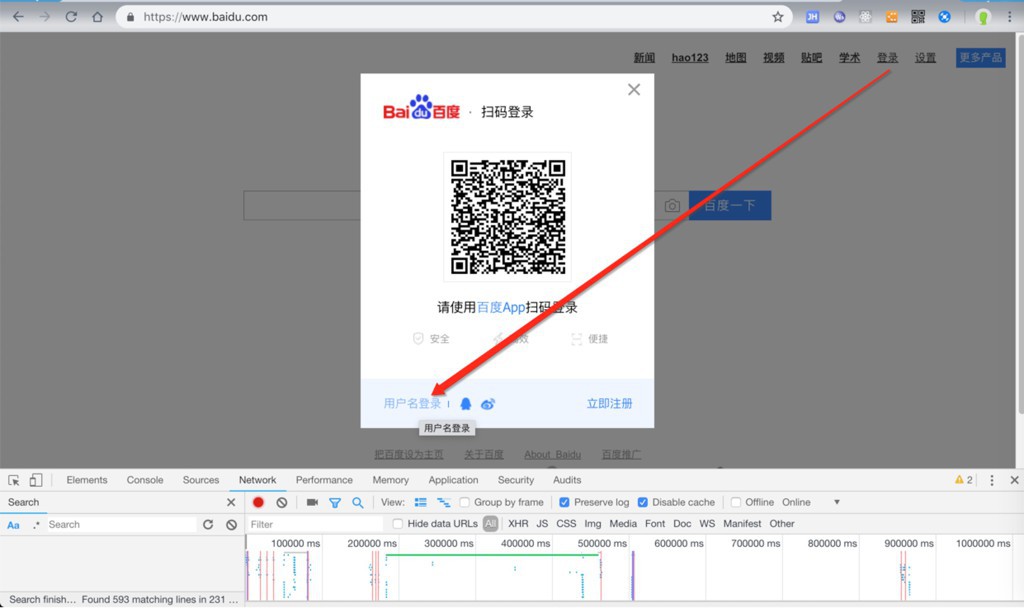This screenshot has height=608, width=1024.
Task: Select 用户名登录 in login dialog
Action: pos(412,404)
